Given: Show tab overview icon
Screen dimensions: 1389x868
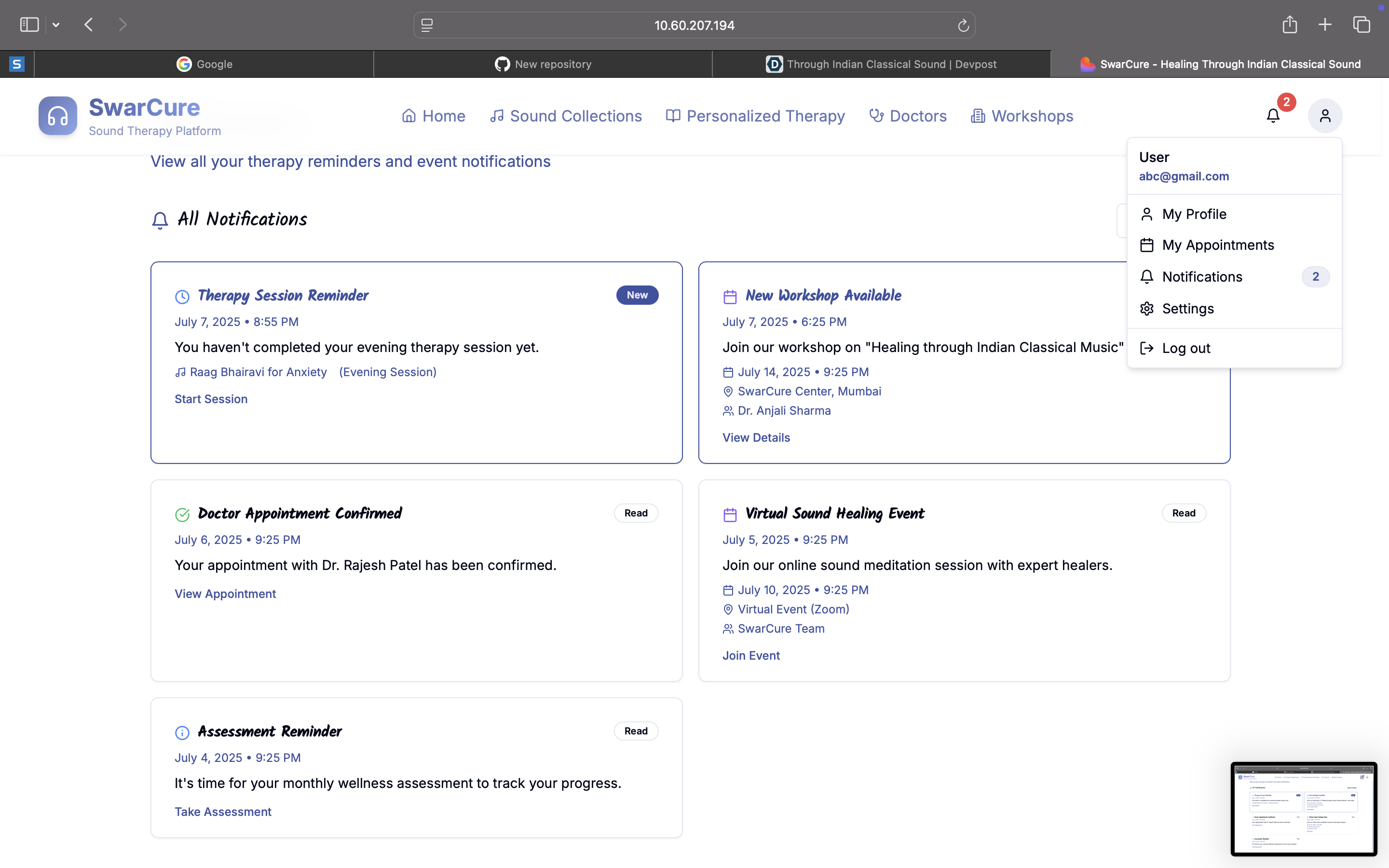Looking at the screenshot, I should pyautogui.click(x=1361, y=25).
